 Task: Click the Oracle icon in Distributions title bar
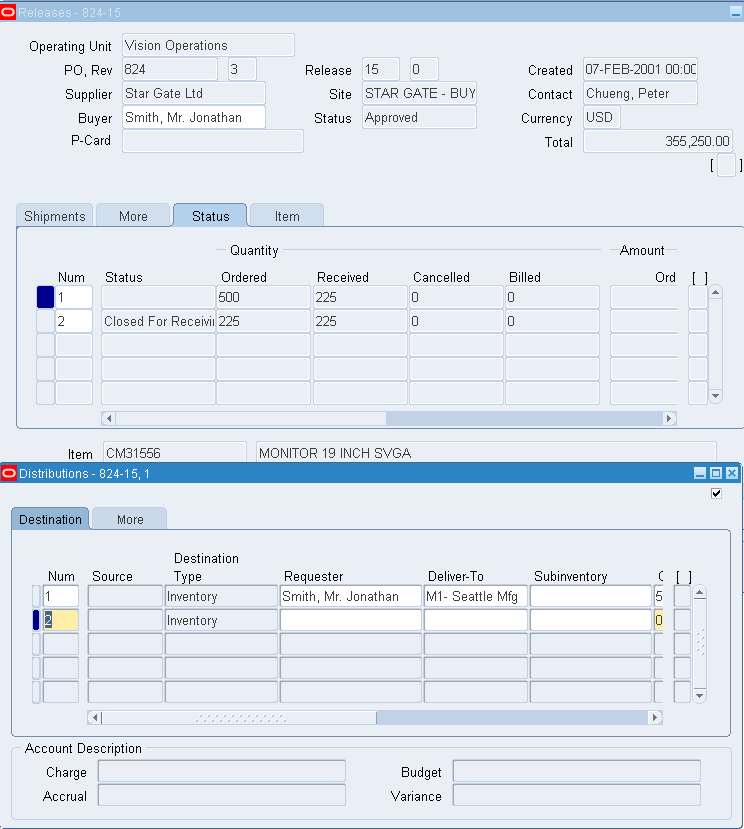pyautogui.click(x=9, y=473)
